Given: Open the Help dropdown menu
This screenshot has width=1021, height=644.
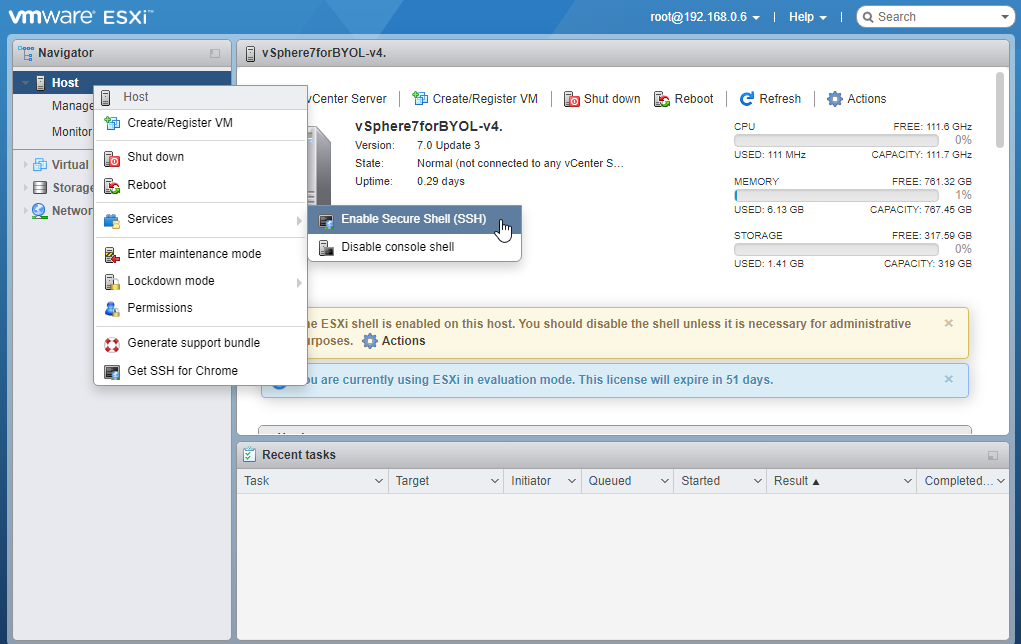Looking at the screenshot, I should coord(807,17).
